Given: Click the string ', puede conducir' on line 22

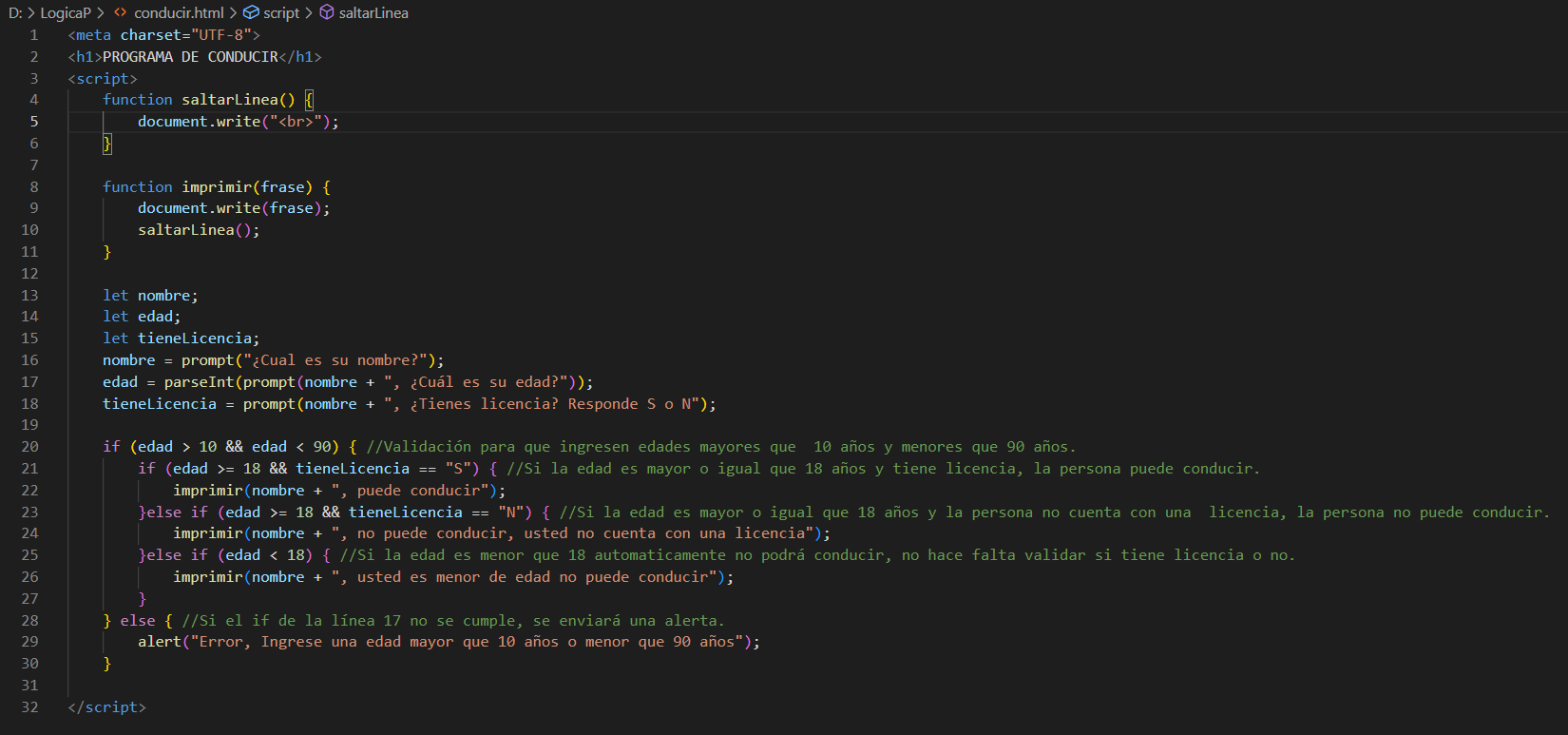Looking at the screenshot, I should (410, 491).
